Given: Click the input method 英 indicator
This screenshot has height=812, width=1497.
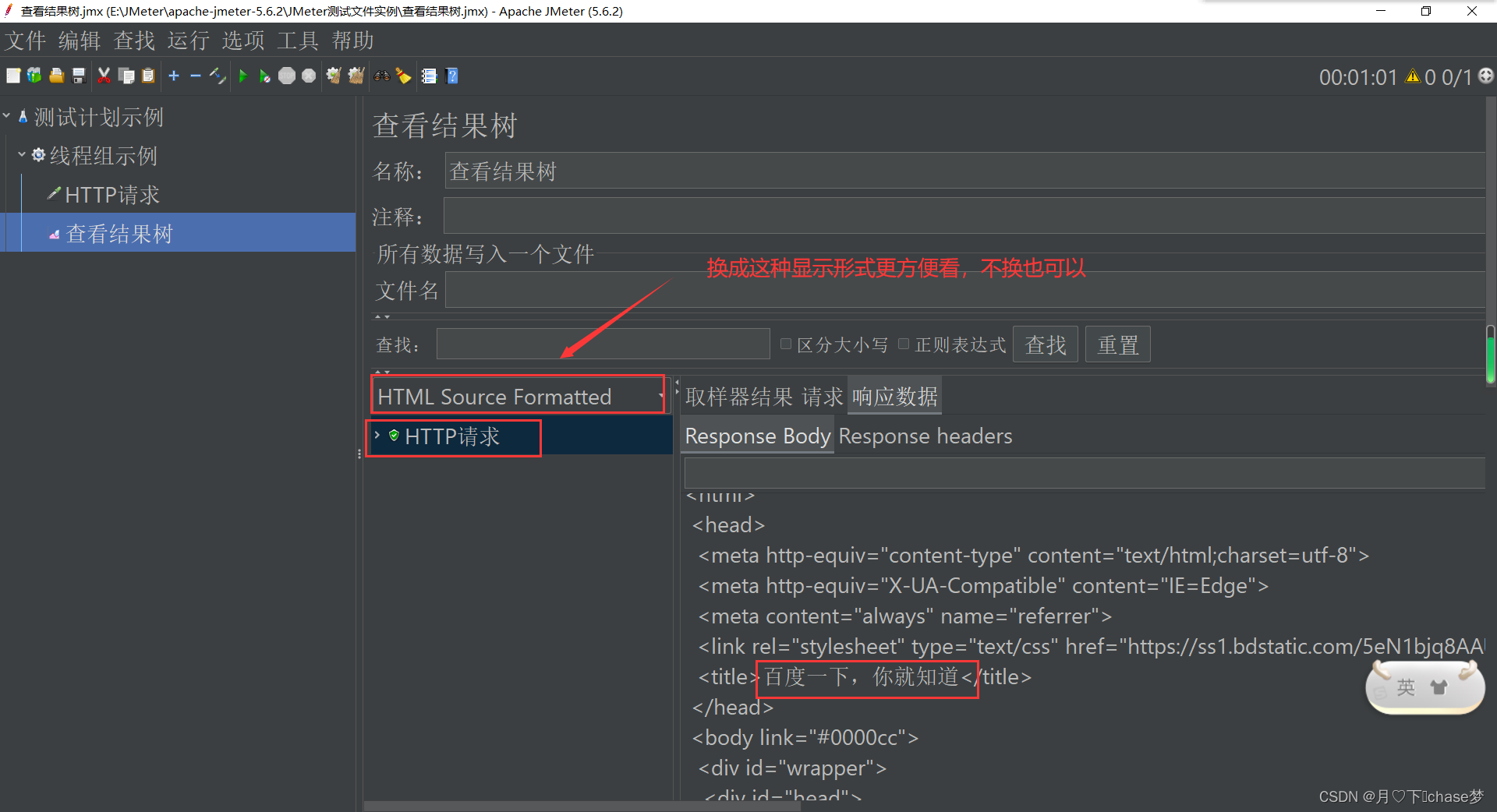Looking at the screenshot, I should [1406, 687].
